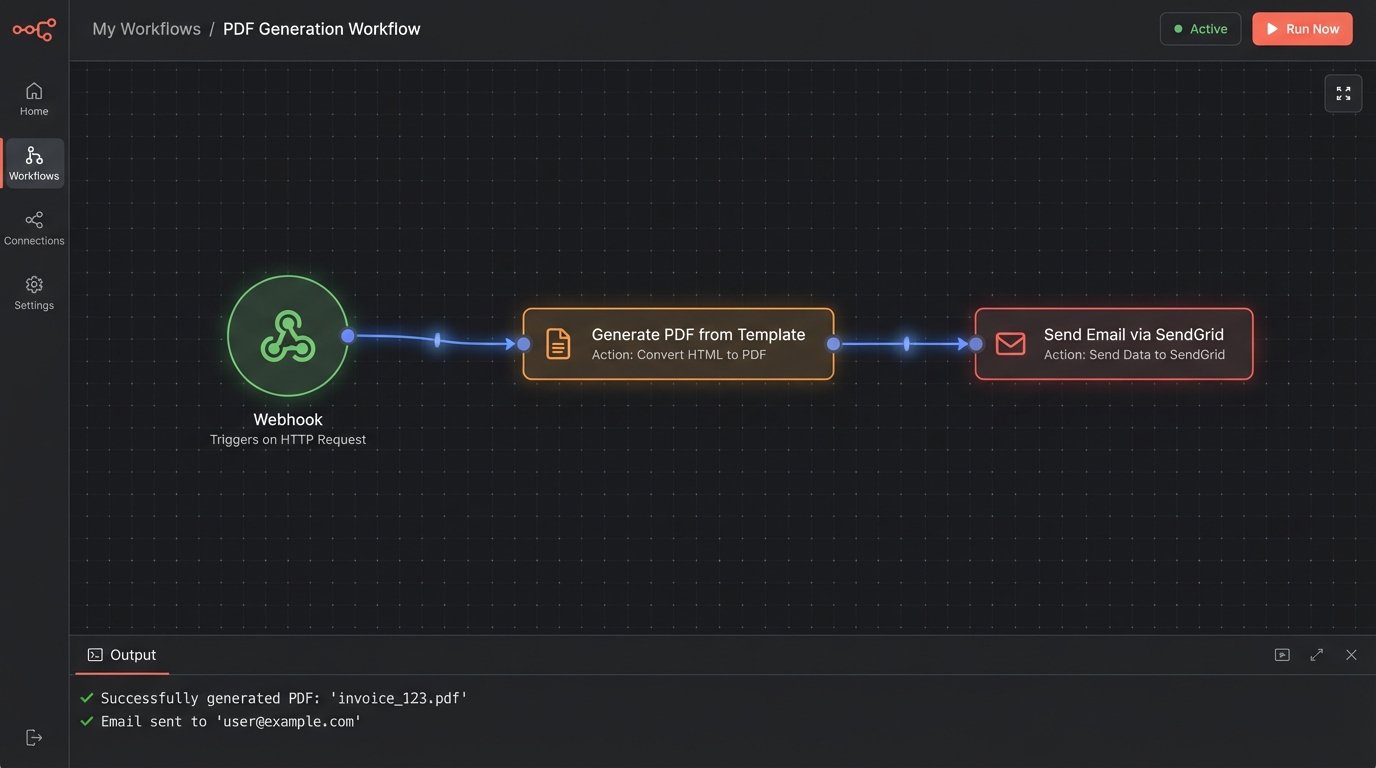Click the fullscreen canvas icon
1376x768 pixels.
[1343, 93]
